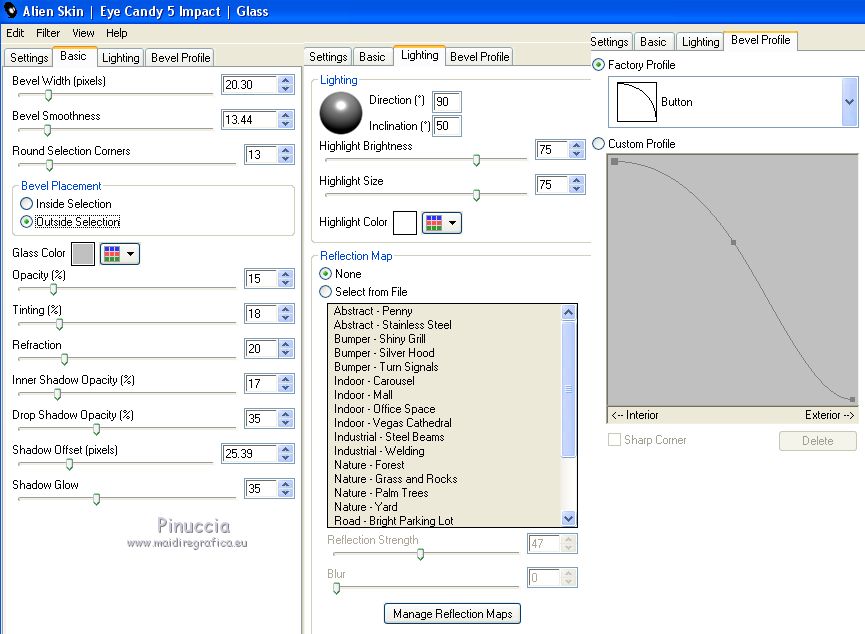
Task: Click the Bevel Width slider handle
Action: [x=49, y=95]
